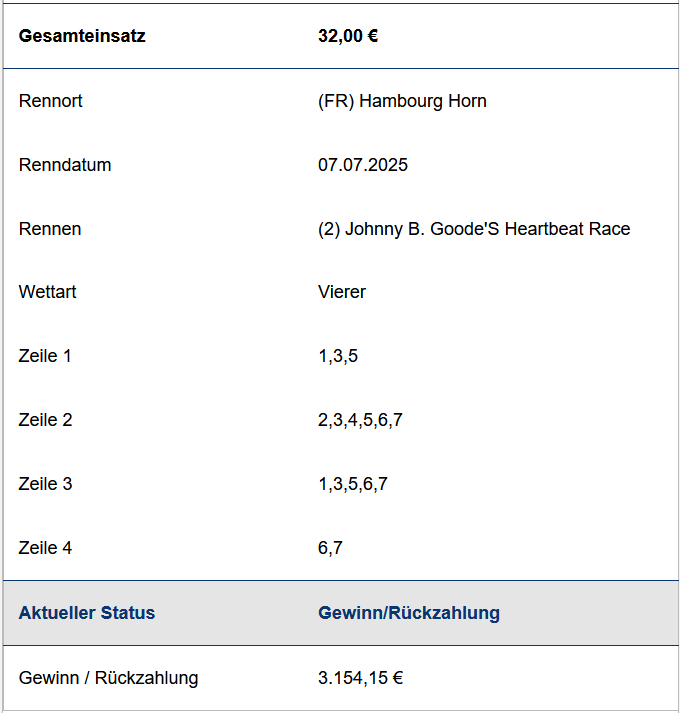680x713 pixels.
Task: Click the Gesamteinsatz label
Action: [x=82, y=36]
